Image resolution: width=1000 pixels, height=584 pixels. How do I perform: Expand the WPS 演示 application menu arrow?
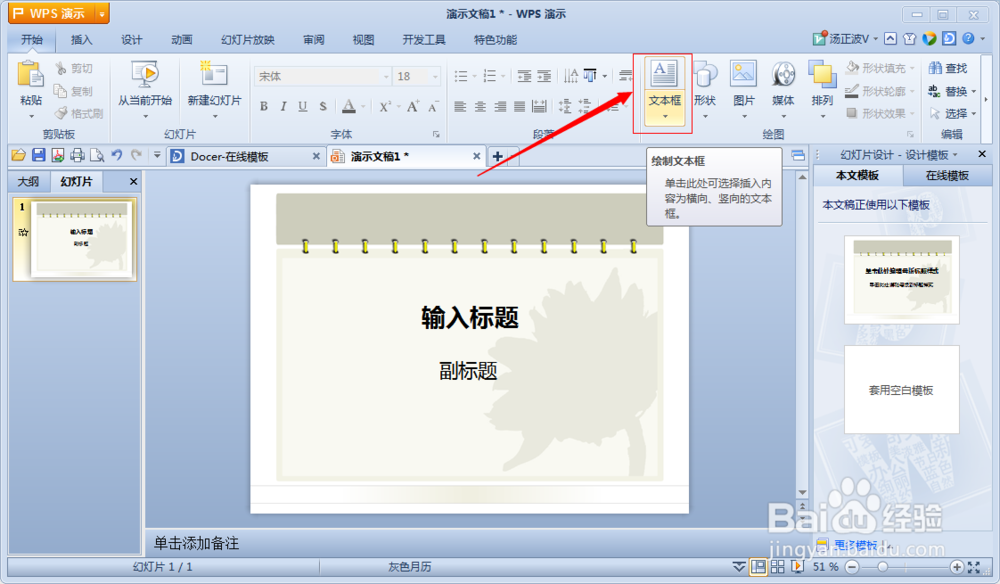pos(101,13)
